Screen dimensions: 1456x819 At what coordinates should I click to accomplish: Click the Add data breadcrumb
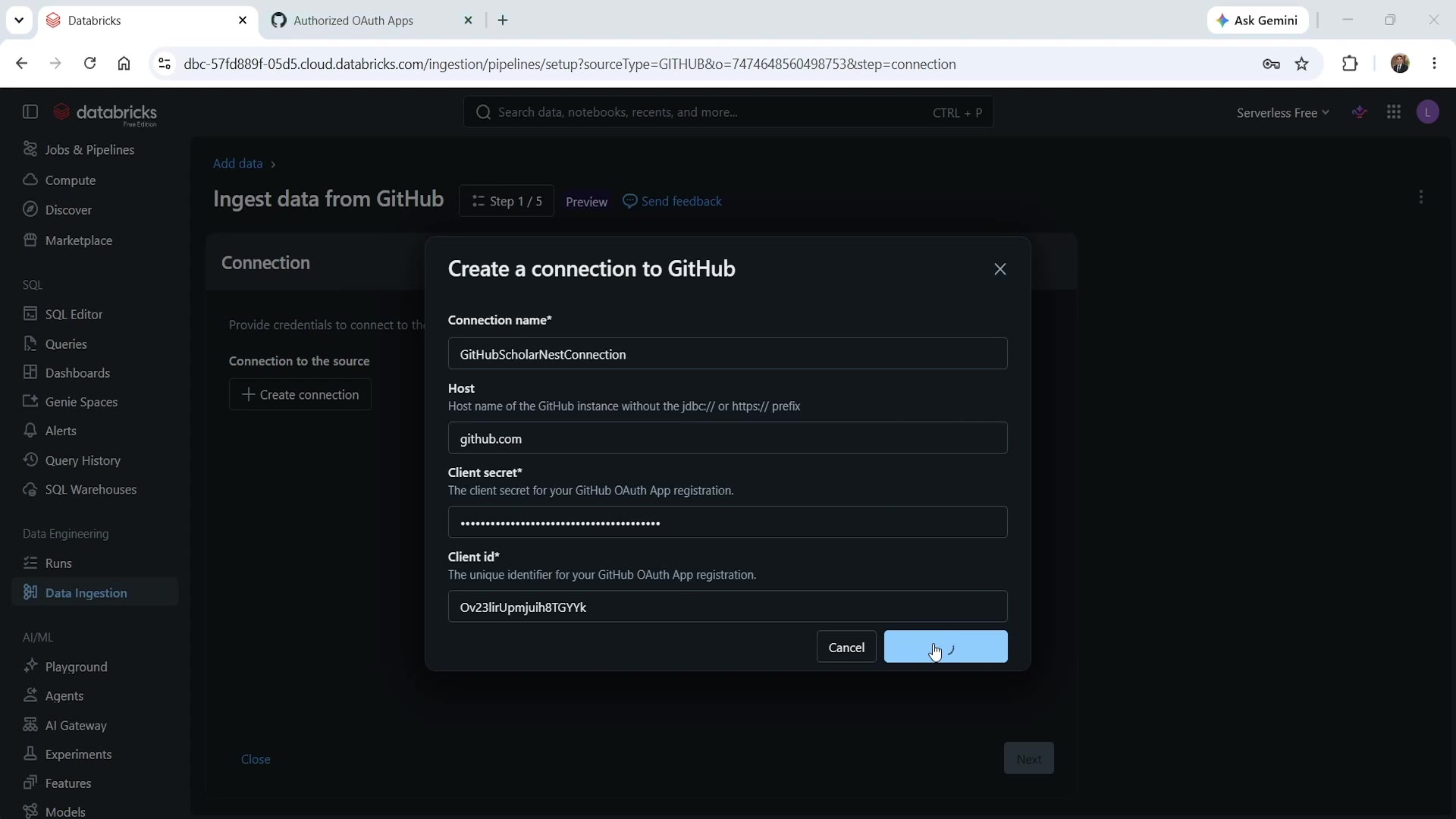pyautogui.click(x=237, y=164)
